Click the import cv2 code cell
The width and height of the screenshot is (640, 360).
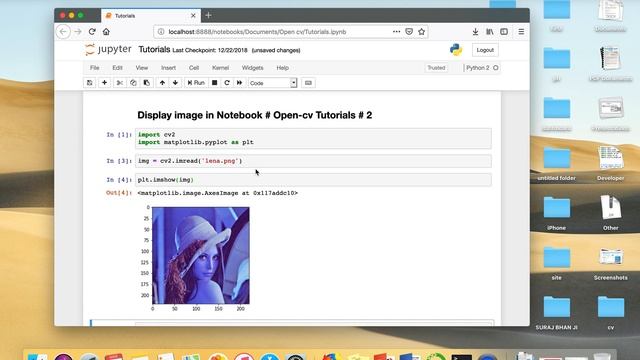[313, 138]
